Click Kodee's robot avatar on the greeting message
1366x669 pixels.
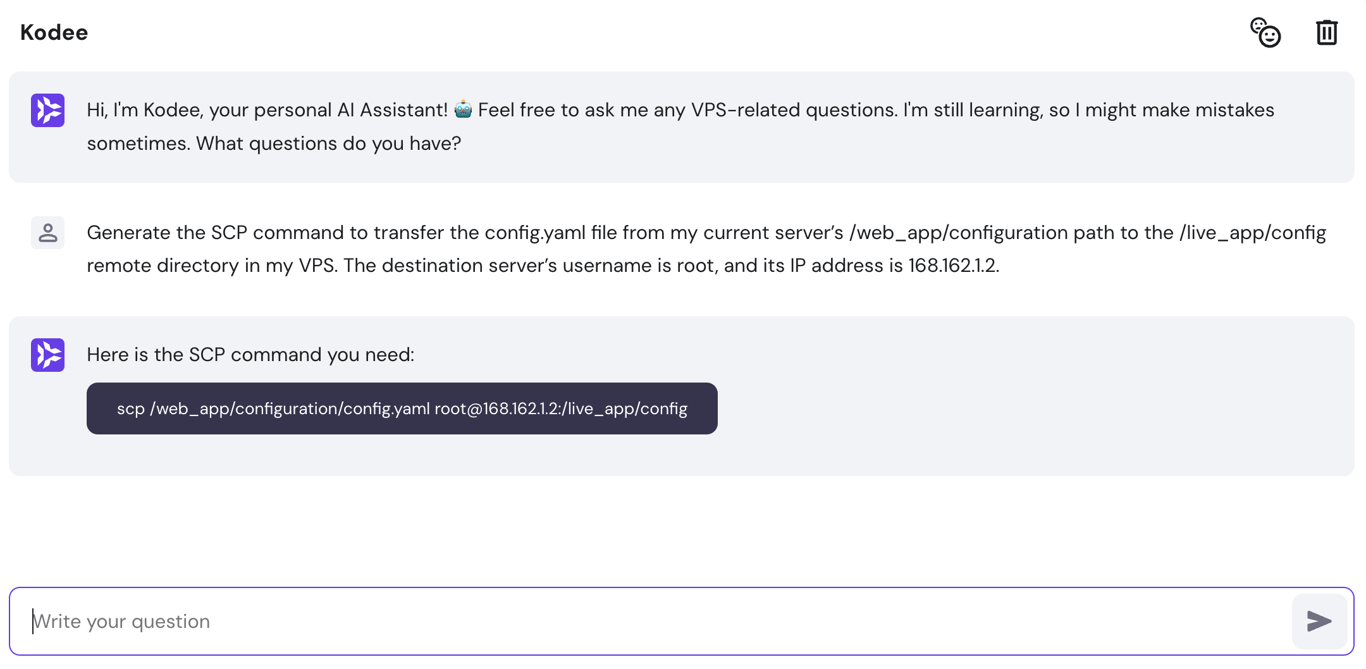[x=47, y=110]
